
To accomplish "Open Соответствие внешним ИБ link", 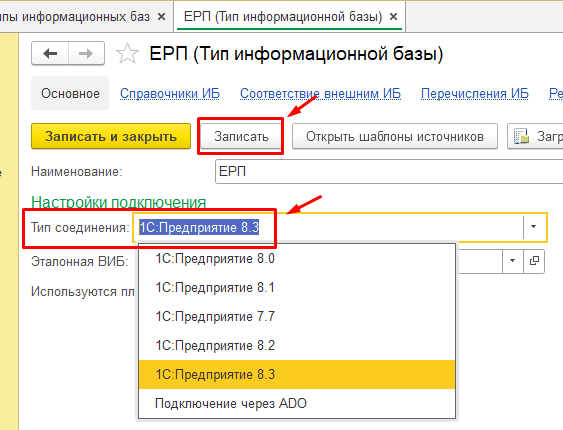I will pos(320,93).
